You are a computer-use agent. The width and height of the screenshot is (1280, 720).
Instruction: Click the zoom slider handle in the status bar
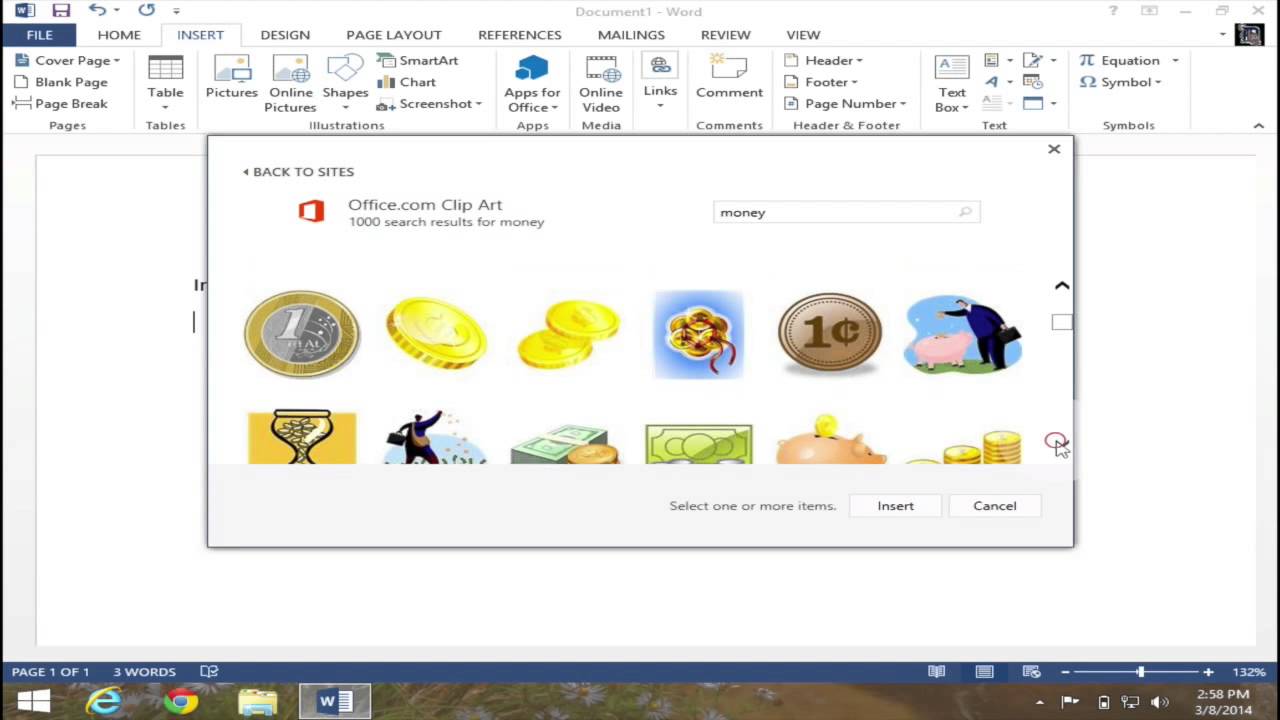1140,672
